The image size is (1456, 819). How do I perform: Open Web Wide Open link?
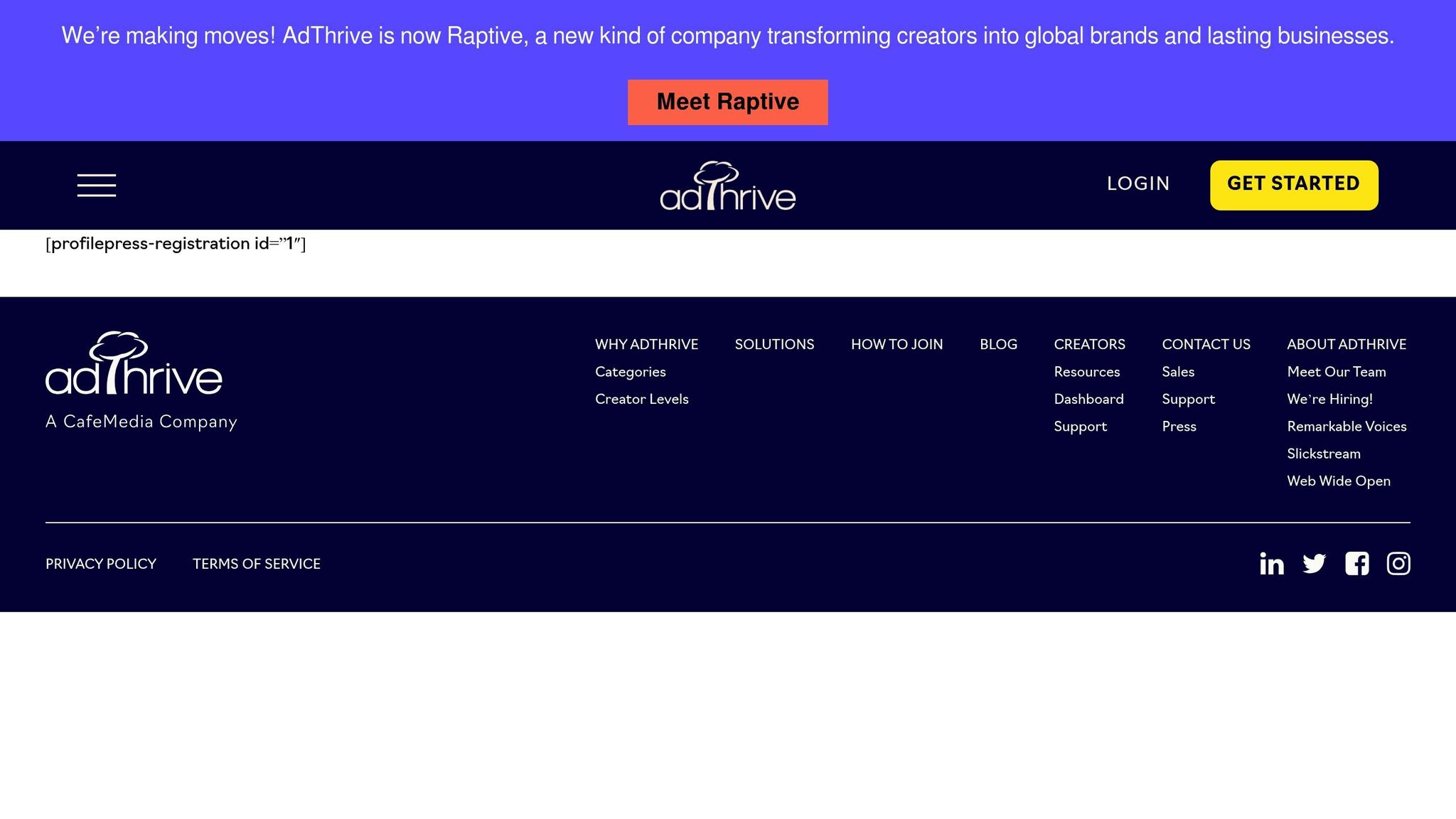click(1338, 481)
